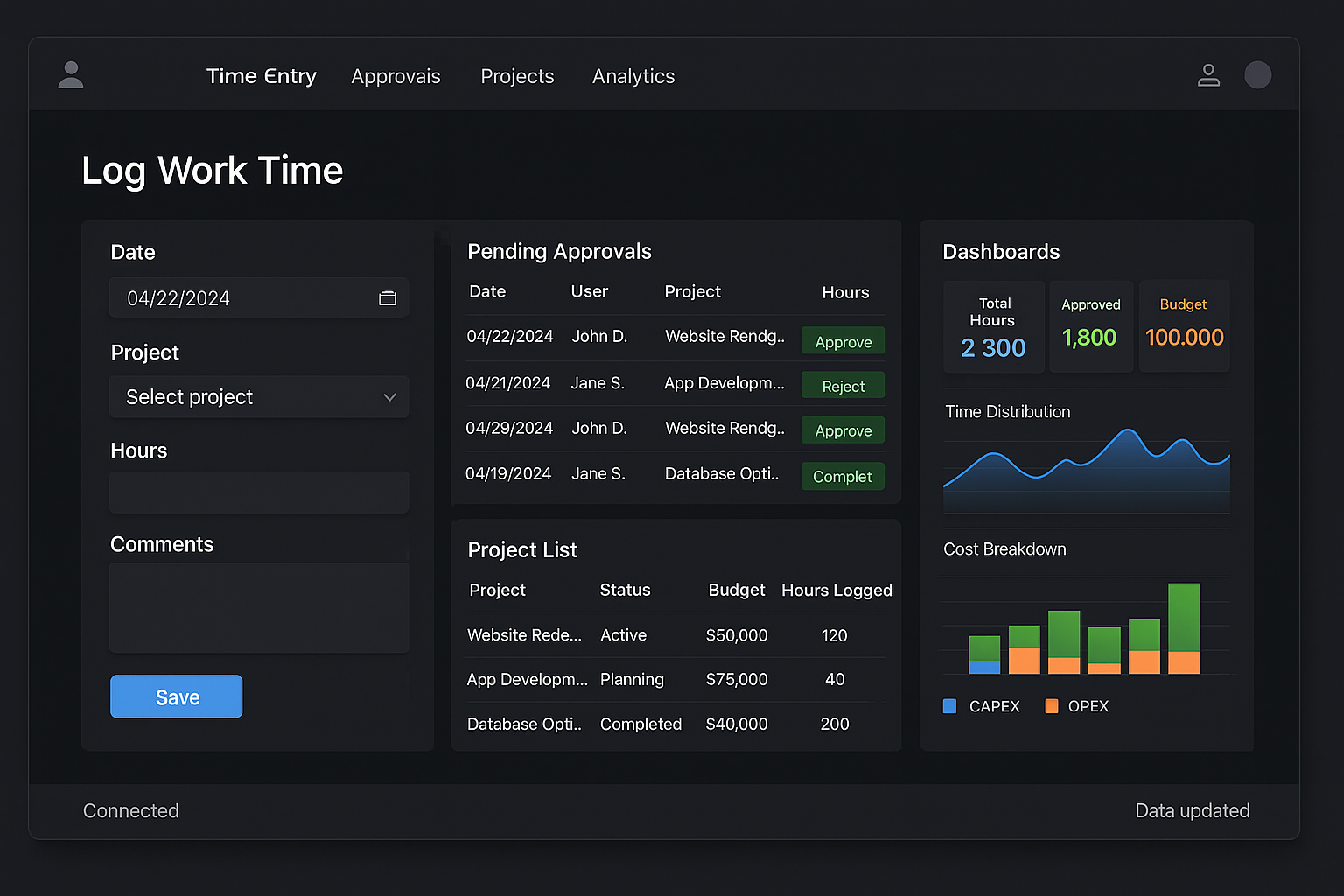Open the calendar picker icon in Date field
Viewport: 1344px width, 896px height.
(388, 298)
